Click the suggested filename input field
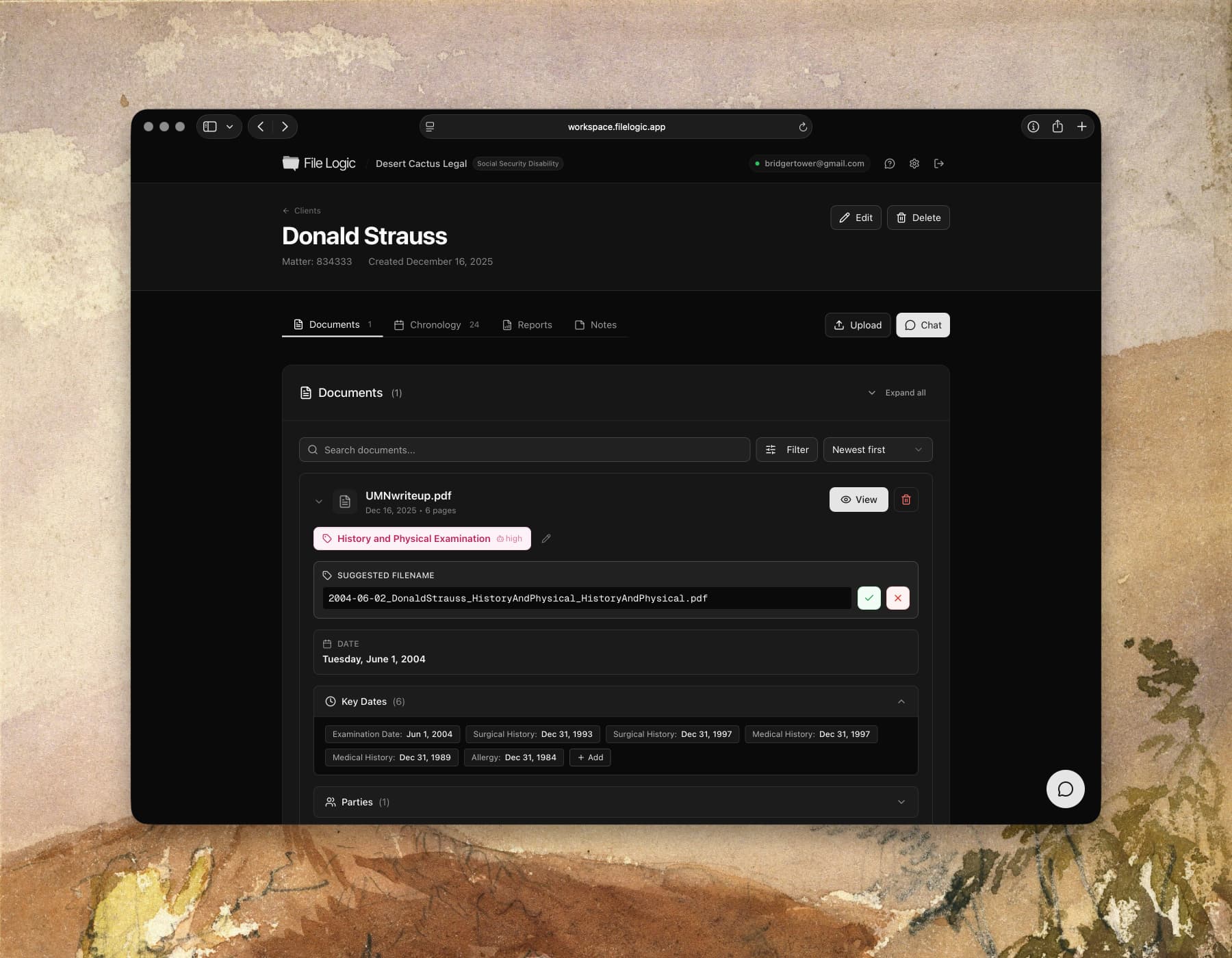The image size is (1232, 958). 586,597
